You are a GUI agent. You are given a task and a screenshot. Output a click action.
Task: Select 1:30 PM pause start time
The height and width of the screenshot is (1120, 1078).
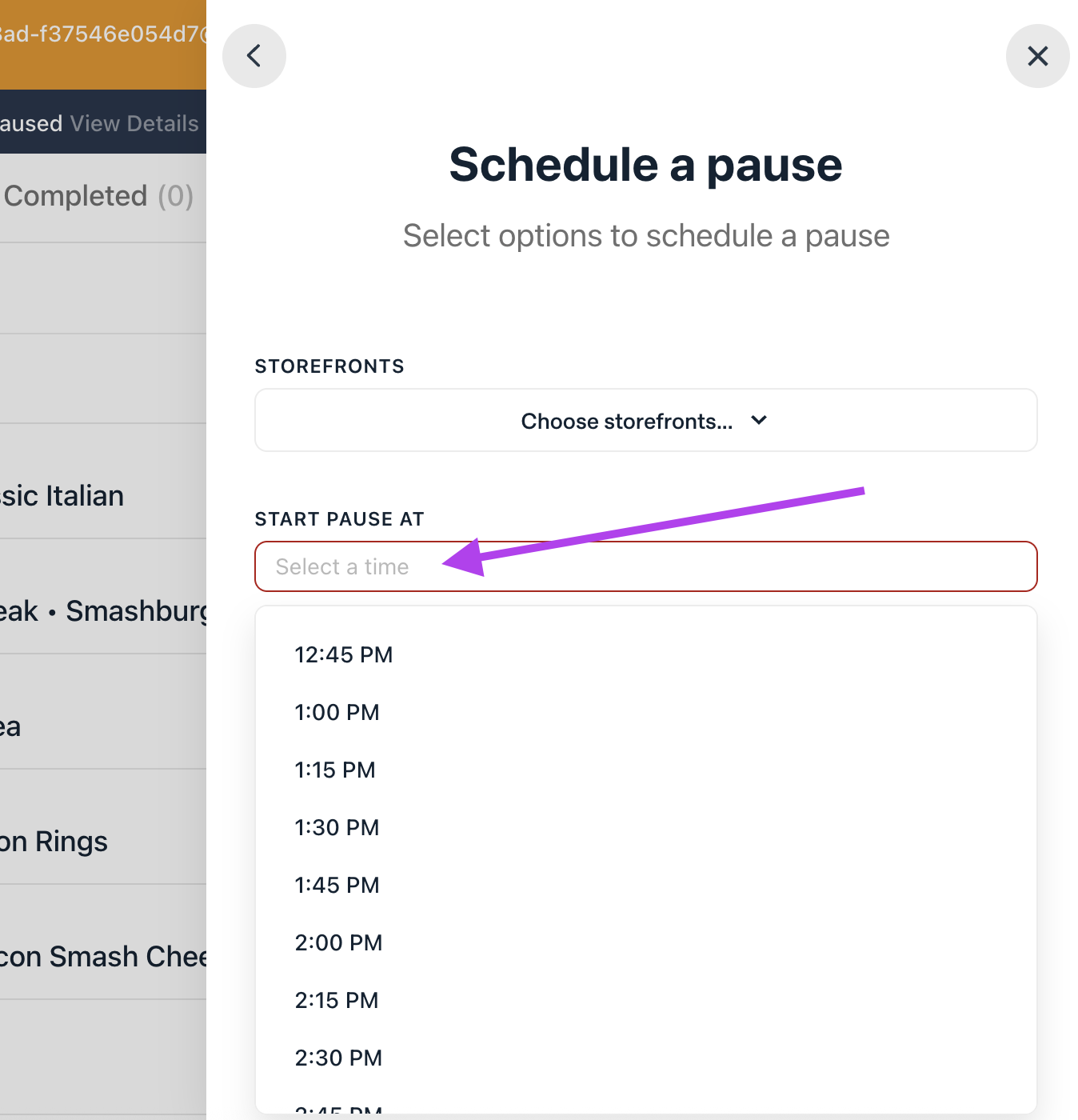[x=337, y=828]
